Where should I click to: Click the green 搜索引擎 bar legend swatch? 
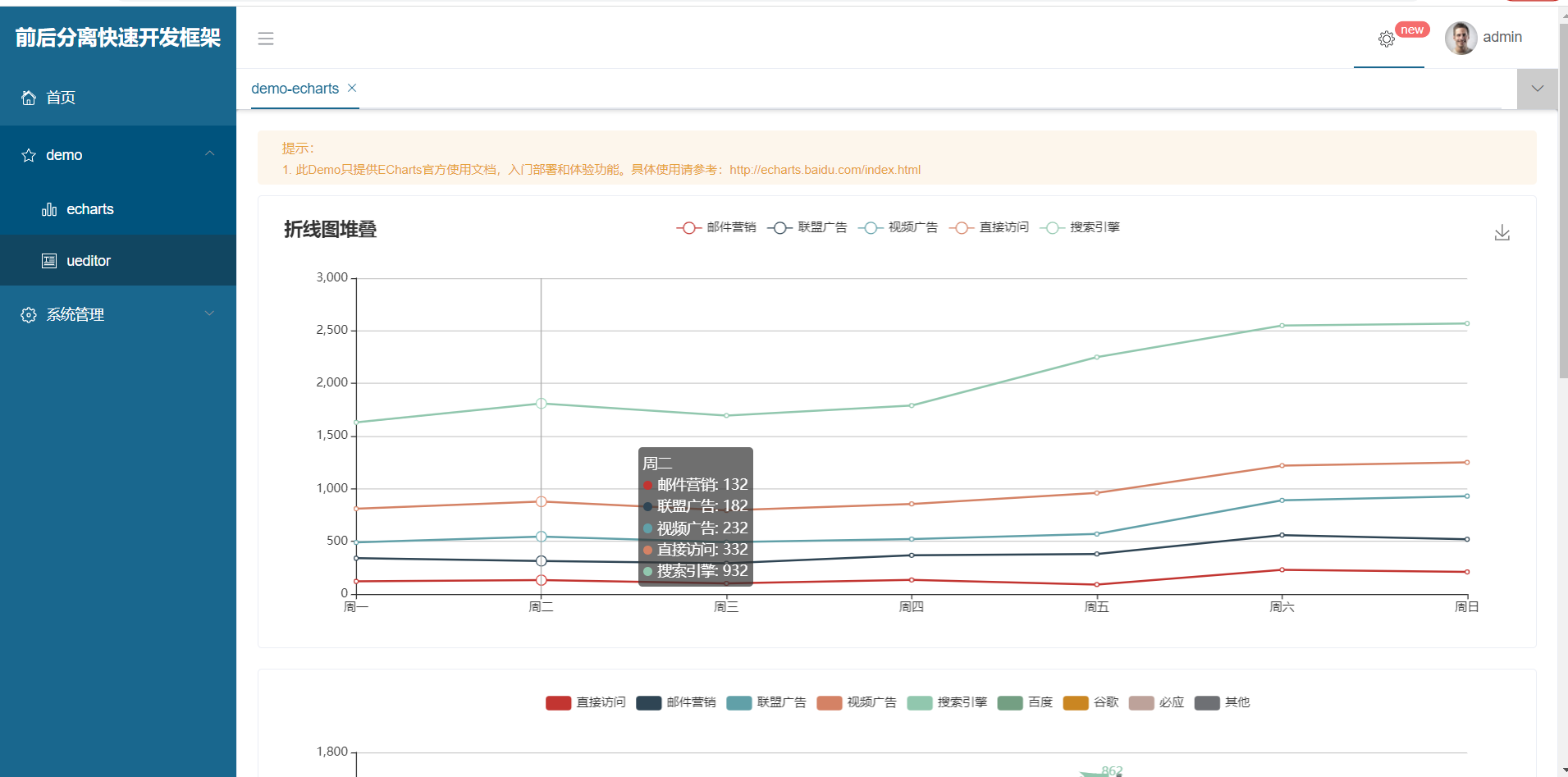pos(919,702)
